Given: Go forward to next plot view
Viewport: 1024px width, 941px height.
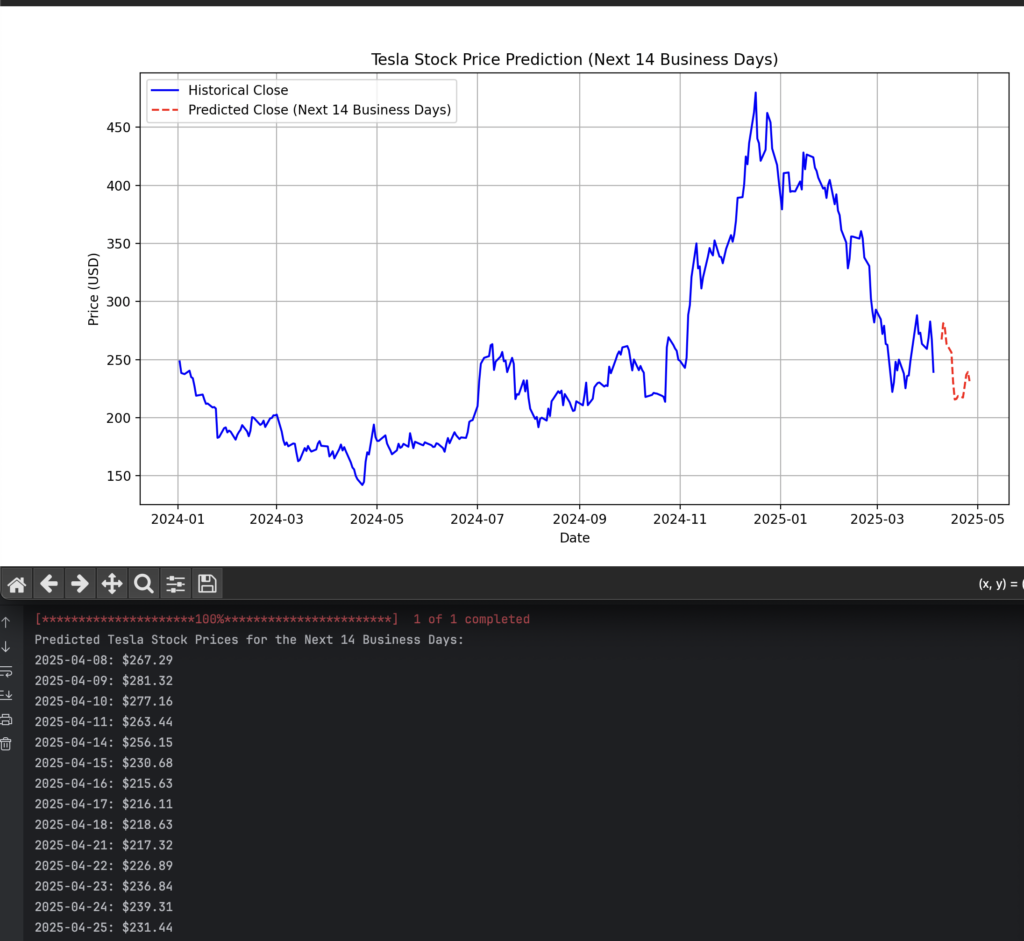Looking at the screenshot, I should coord(80,584).
